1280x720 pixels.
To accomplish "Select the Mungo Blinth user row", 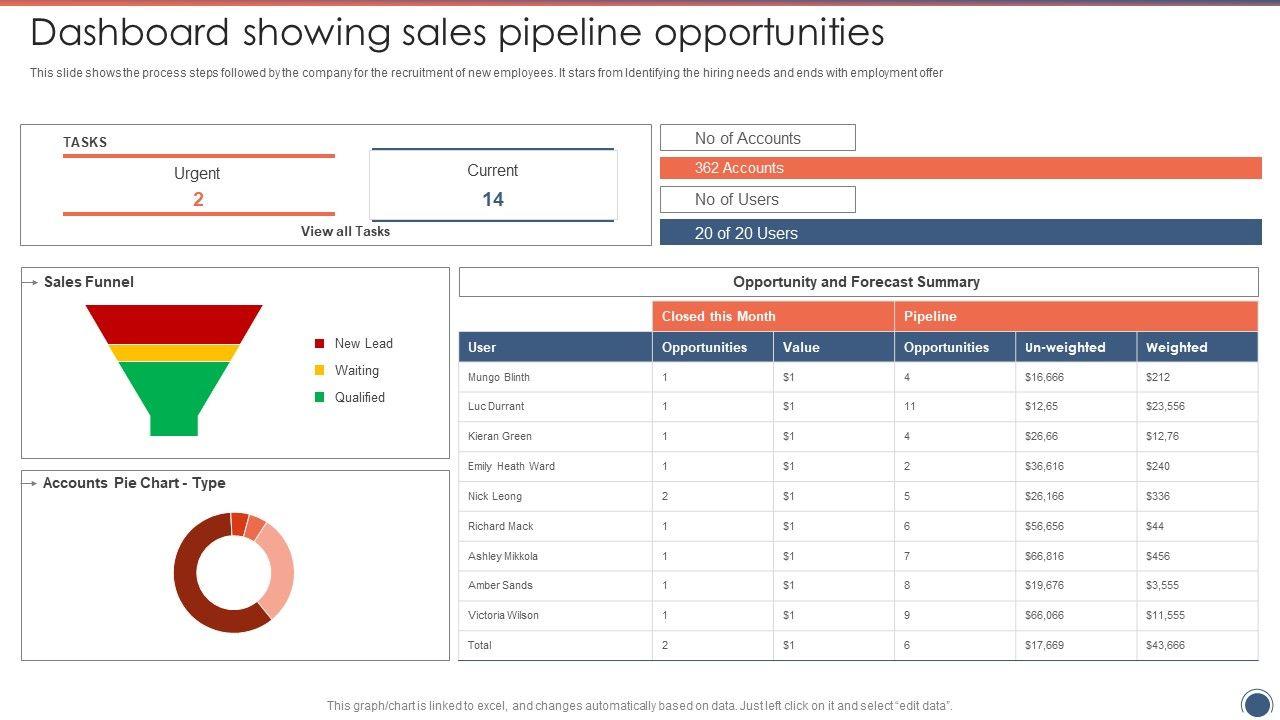I will pos(499,377).
